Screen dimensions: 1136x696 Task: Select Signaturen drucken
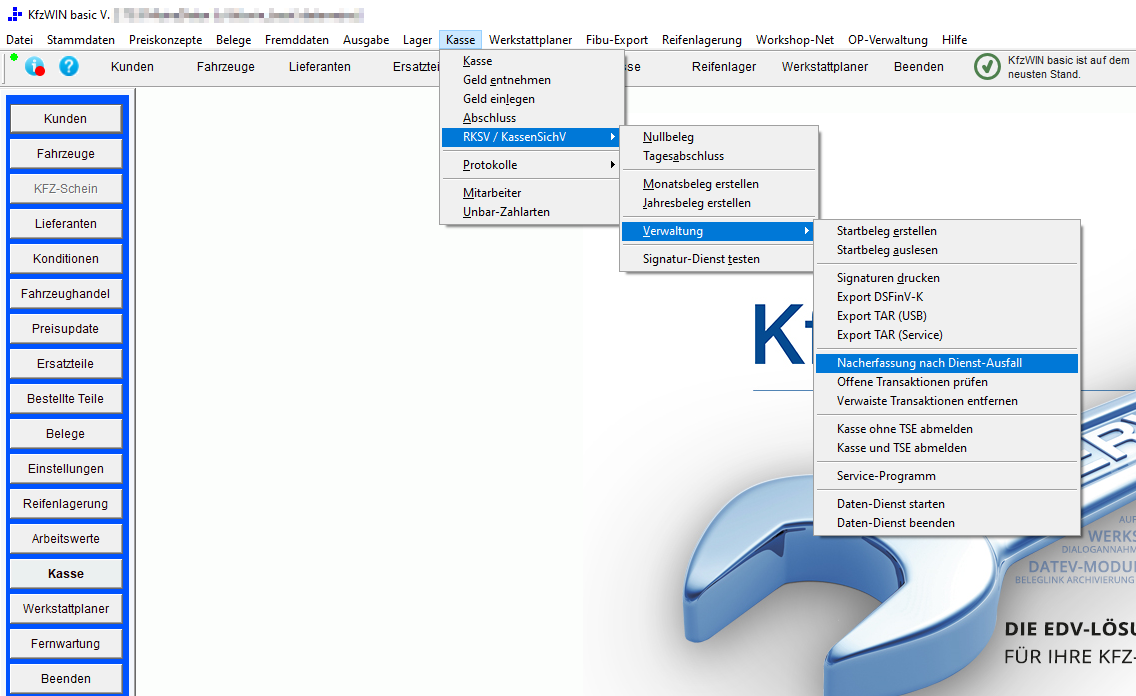[946, 278]
